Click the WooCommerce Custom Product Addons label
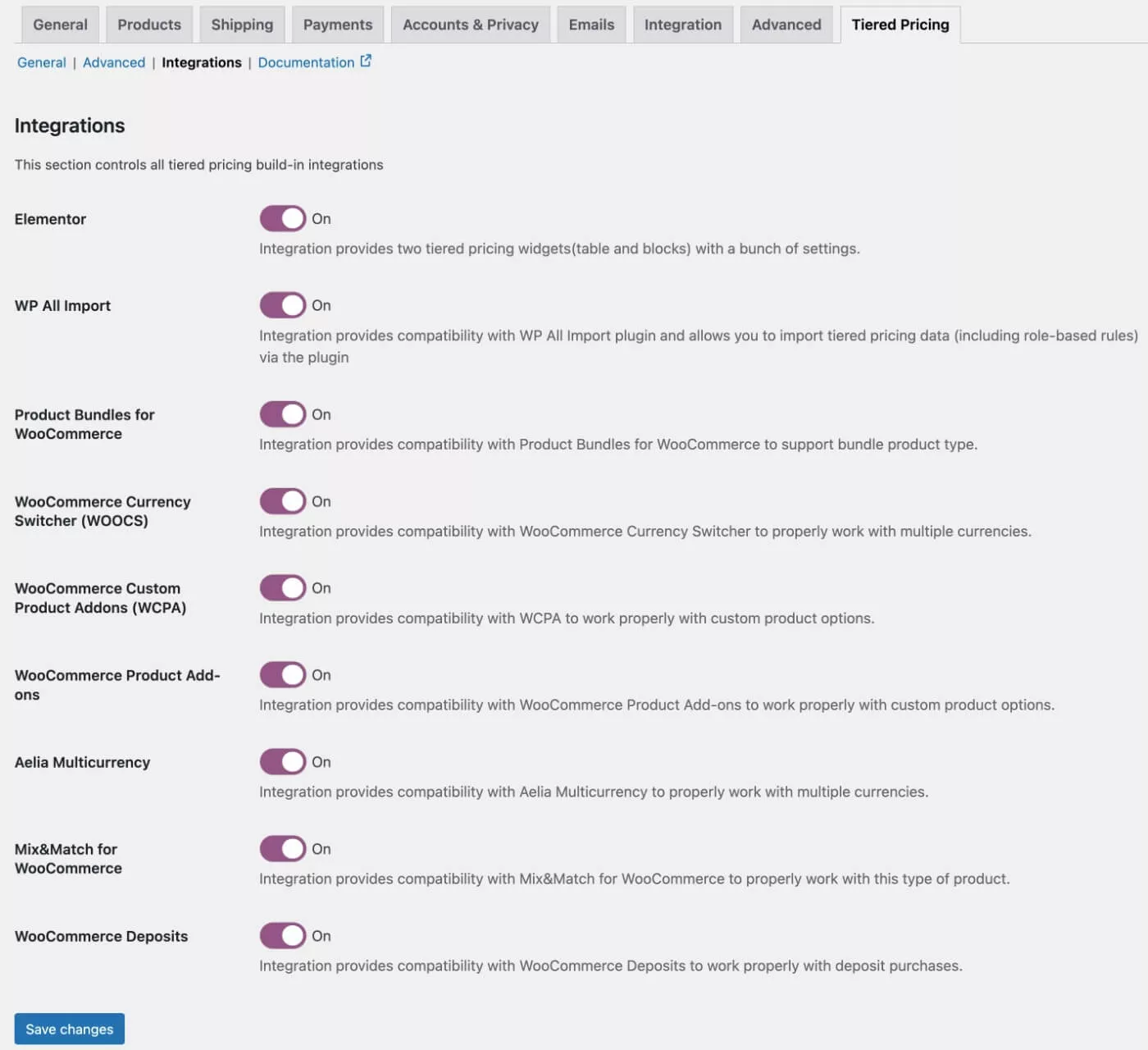Image resolution: width=1148 pixels, height=1050 pixels. [100, 598]
